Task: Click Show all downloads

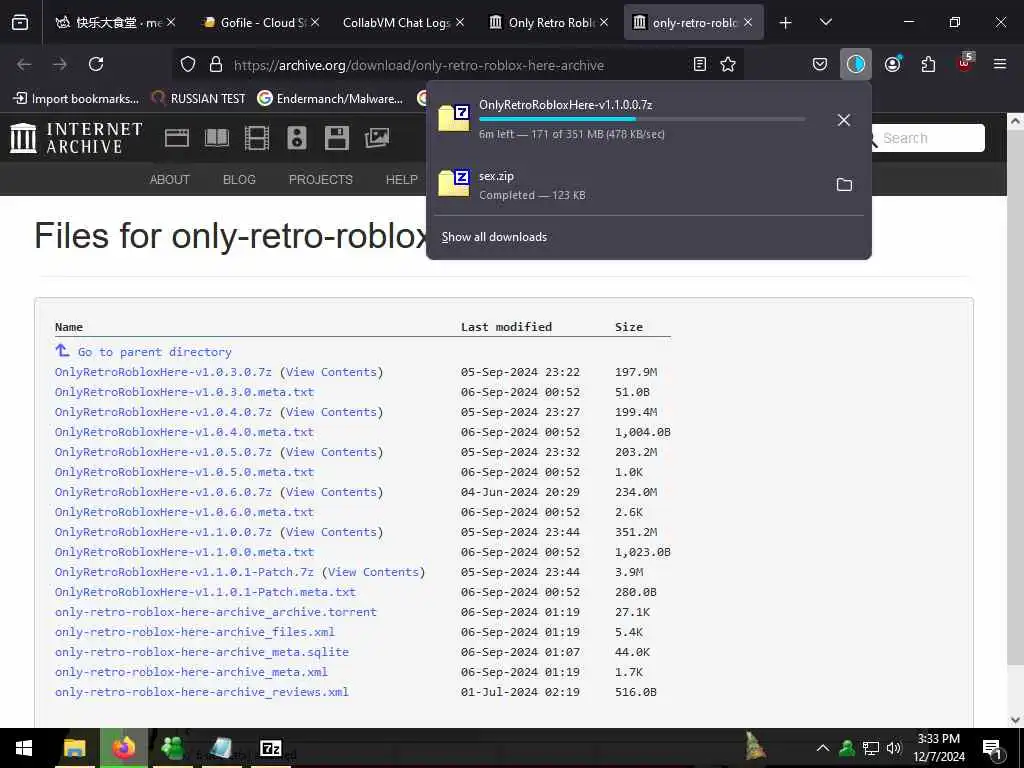Action: pyautogui.click(x=494, y=237)
